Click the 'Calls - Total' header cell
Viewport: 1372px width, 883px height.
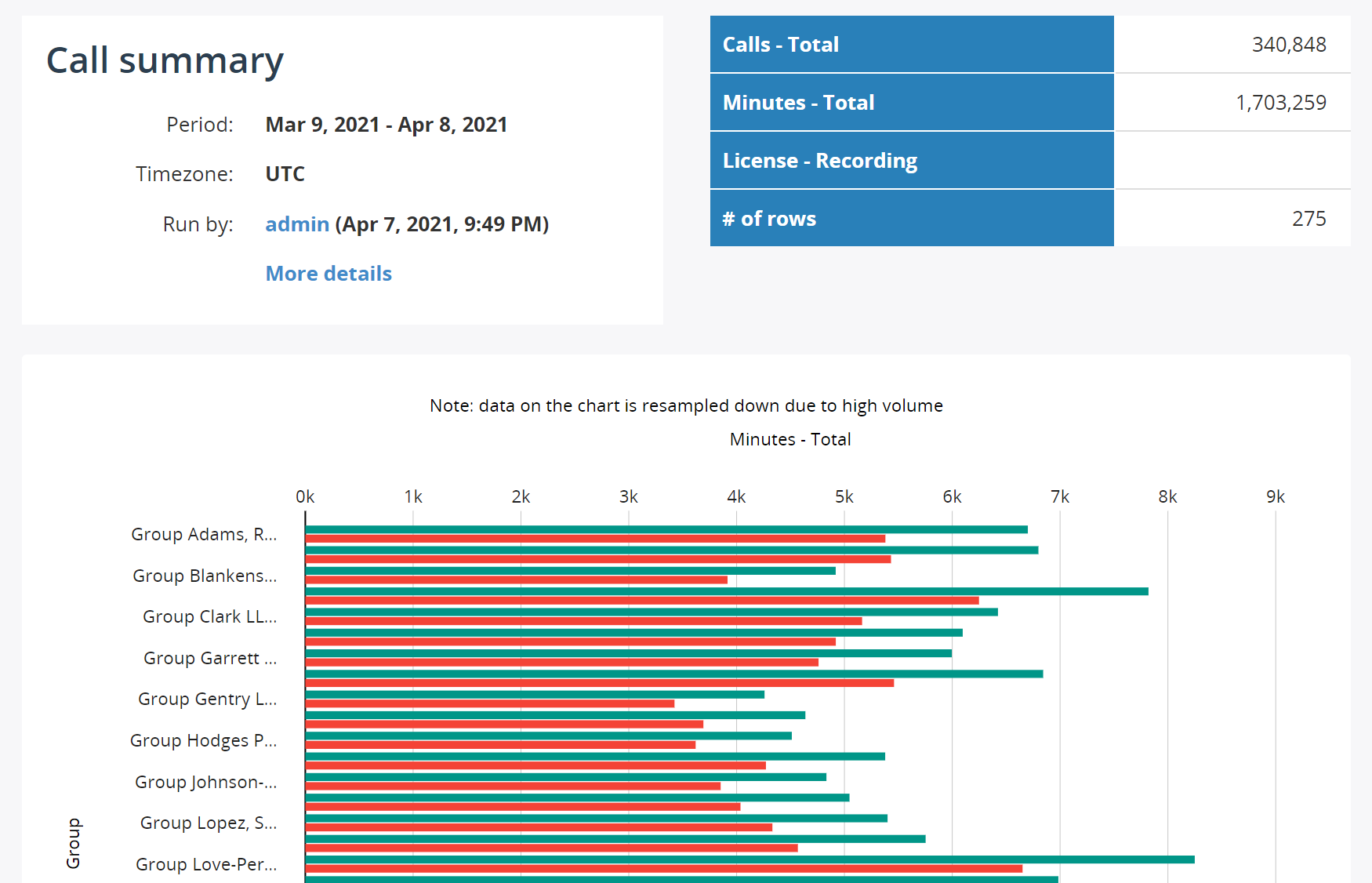[912, 45]
